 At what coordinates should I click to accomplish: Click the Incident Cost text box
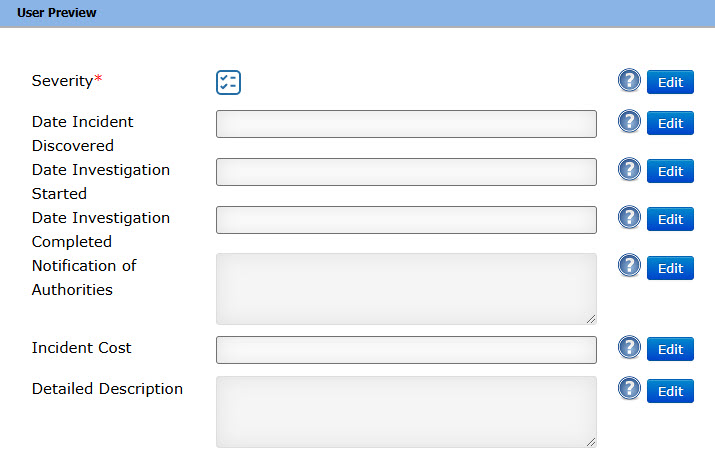coord(406,350)
